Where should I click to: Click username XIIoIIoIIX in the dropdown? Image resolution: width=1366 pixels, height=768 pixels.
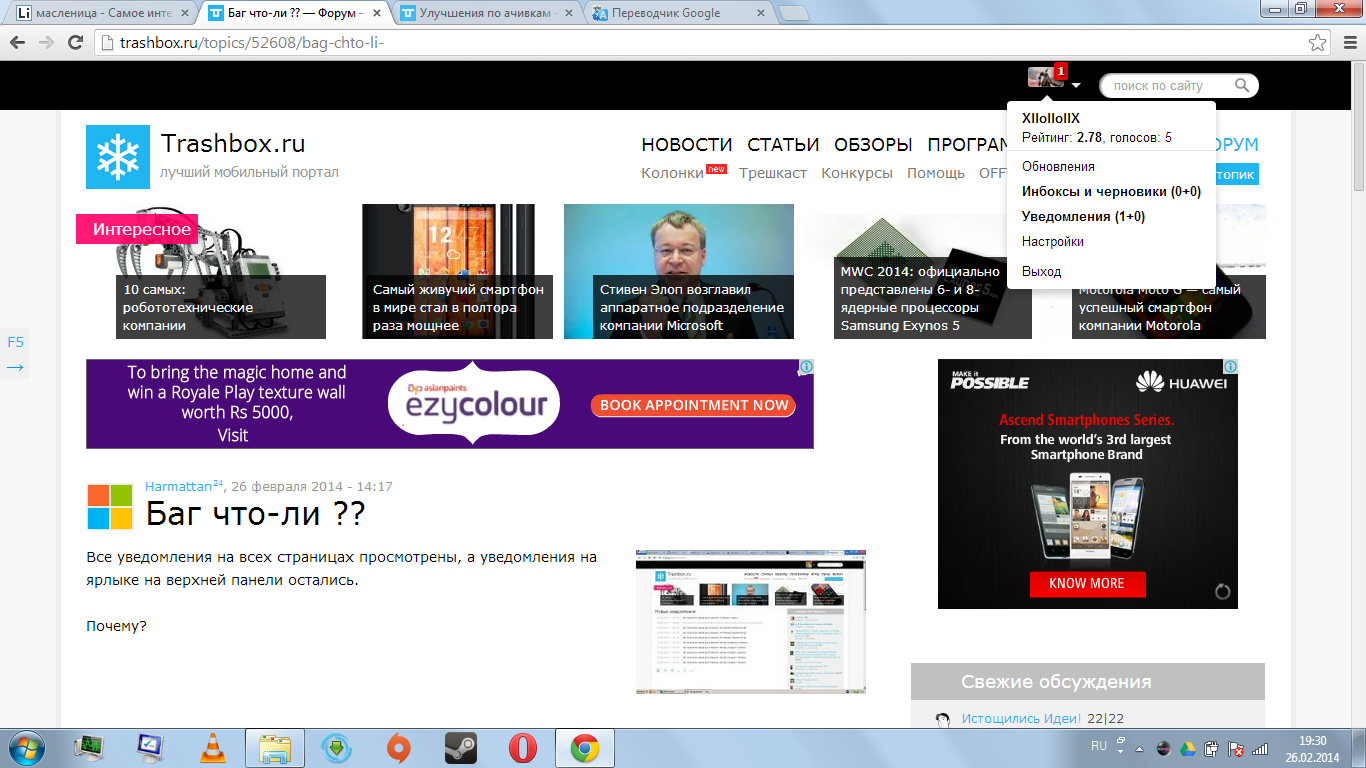pos(1050,118)
